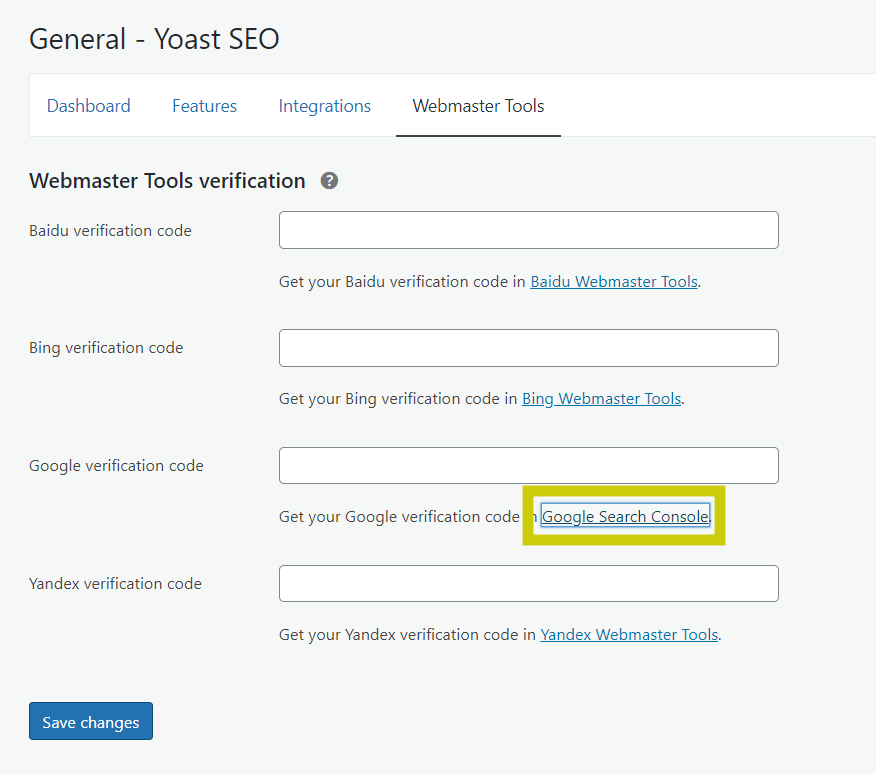Open the Features tab

[204, 106]
